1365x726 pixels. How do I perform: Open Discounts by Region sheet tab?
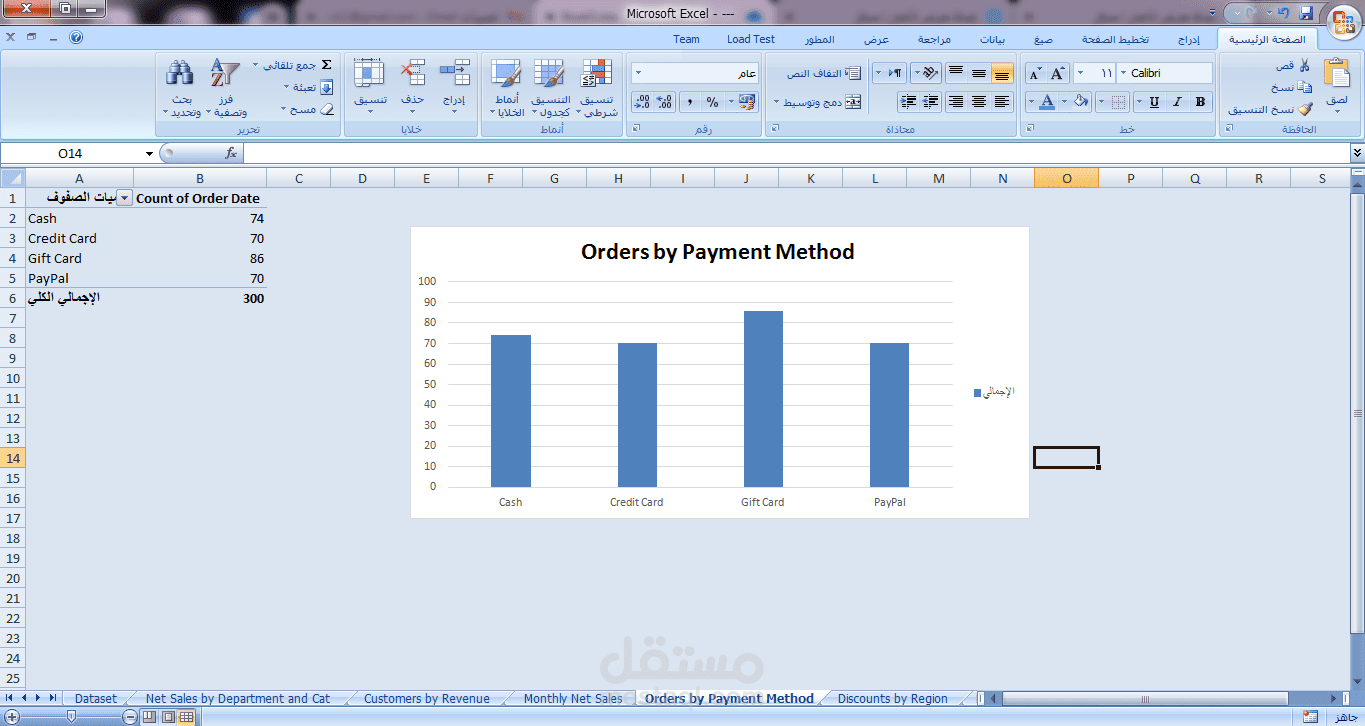point(893,699)
